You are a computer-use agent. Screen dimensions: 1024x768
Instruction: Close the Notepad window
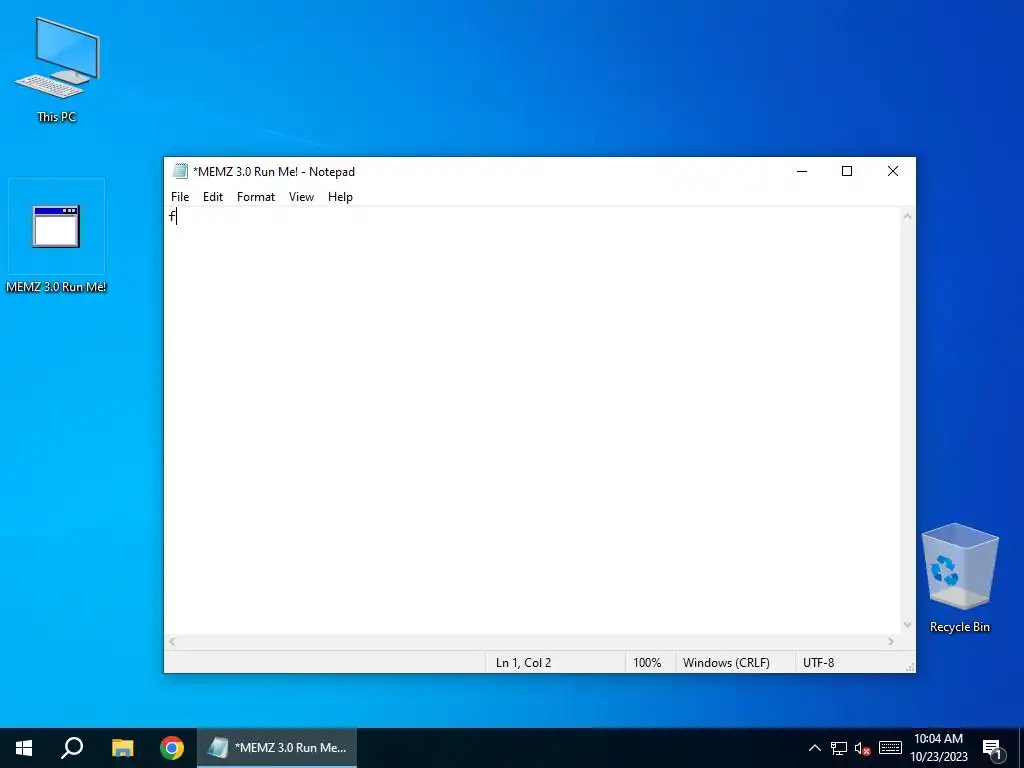[x=893, y=171]
